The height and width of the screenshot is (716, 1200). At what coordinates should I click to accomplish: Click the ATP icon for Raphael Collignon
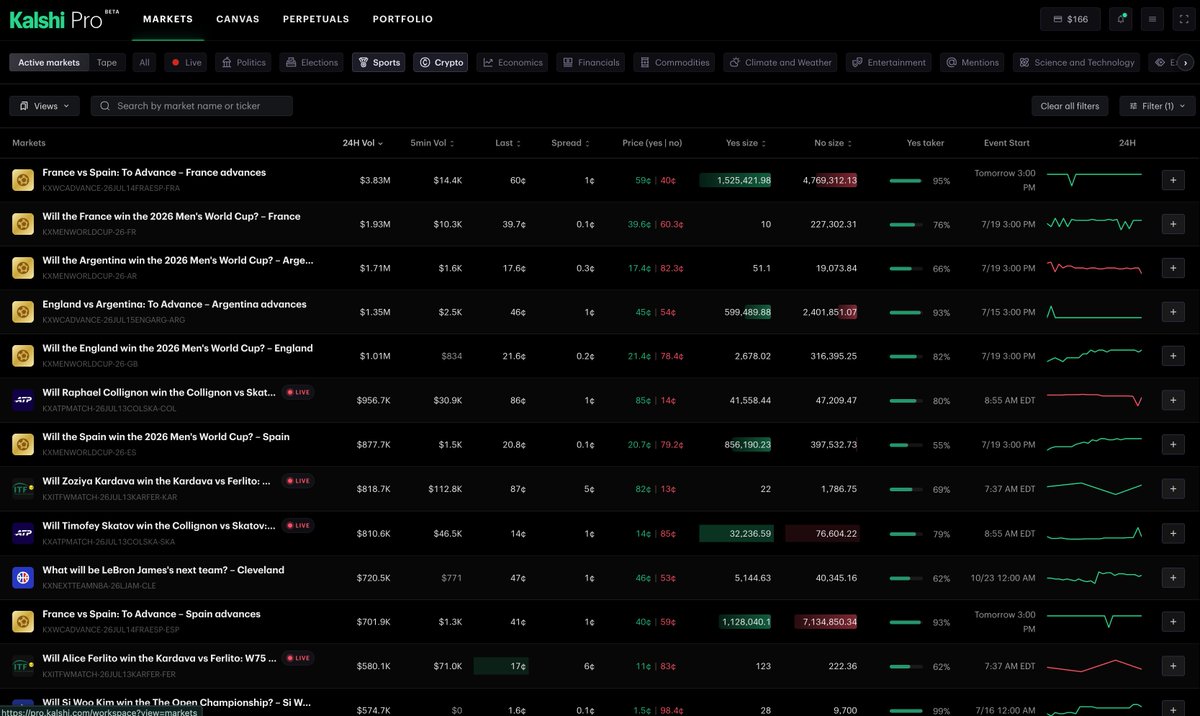click(23, 400)
